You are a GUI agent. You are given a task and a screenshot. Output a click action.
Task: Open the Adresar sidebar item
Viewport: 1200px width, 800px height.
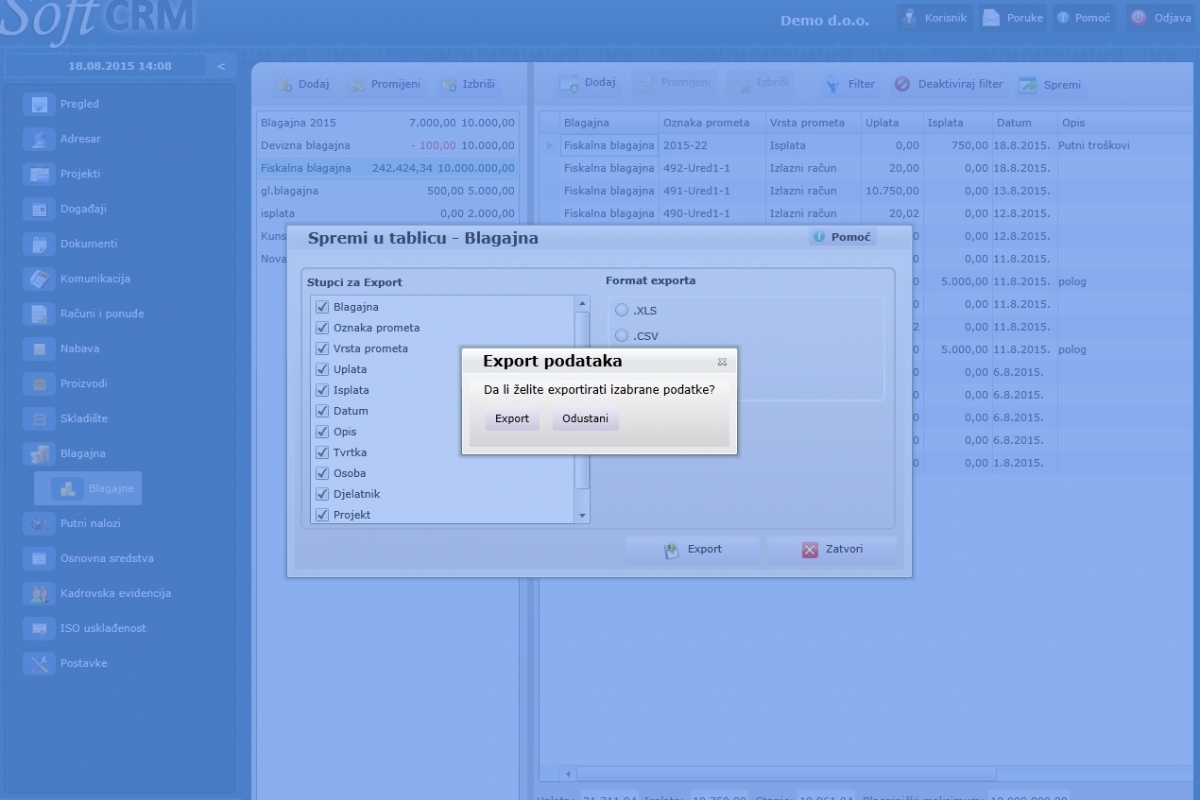pos(80,139)
